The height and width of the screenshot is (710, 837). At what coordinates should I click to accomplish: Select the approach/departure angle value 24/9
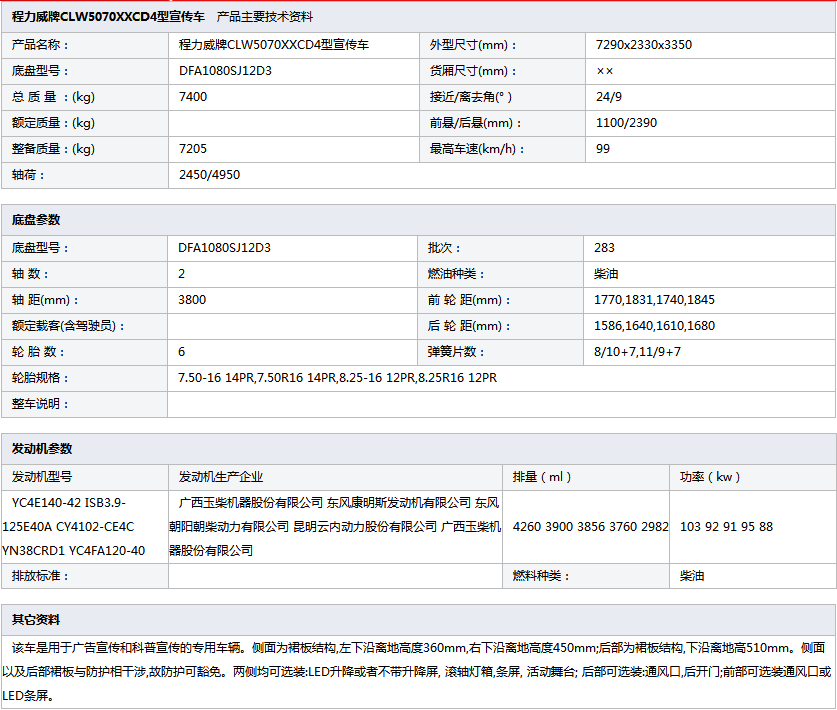[609, 97]
